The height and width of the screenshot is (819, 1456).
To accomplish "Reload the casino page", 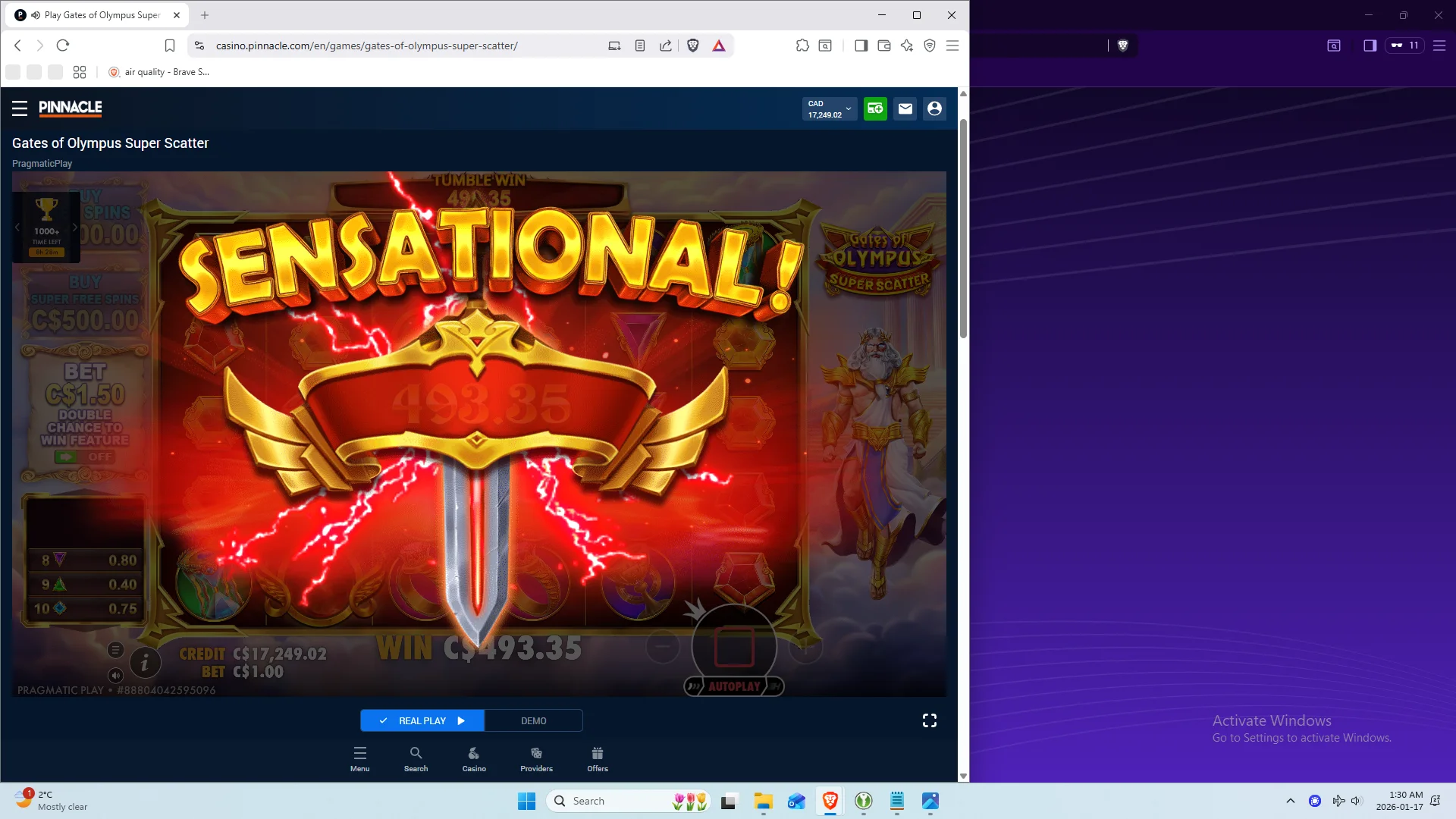I will (x=63, y=45).
